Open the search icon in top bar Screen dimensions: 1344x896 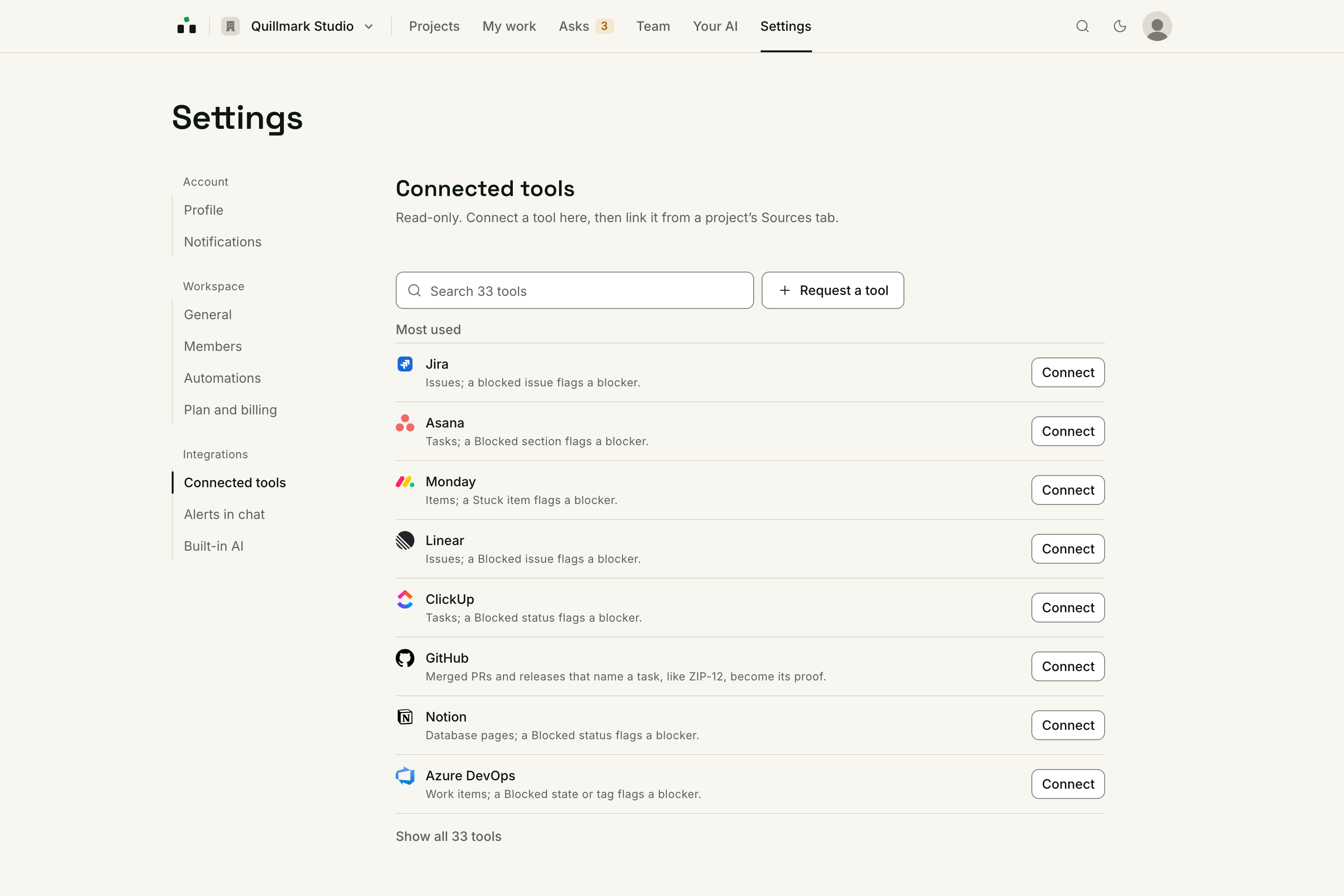pyautogui.click(x=1082, y=26)
